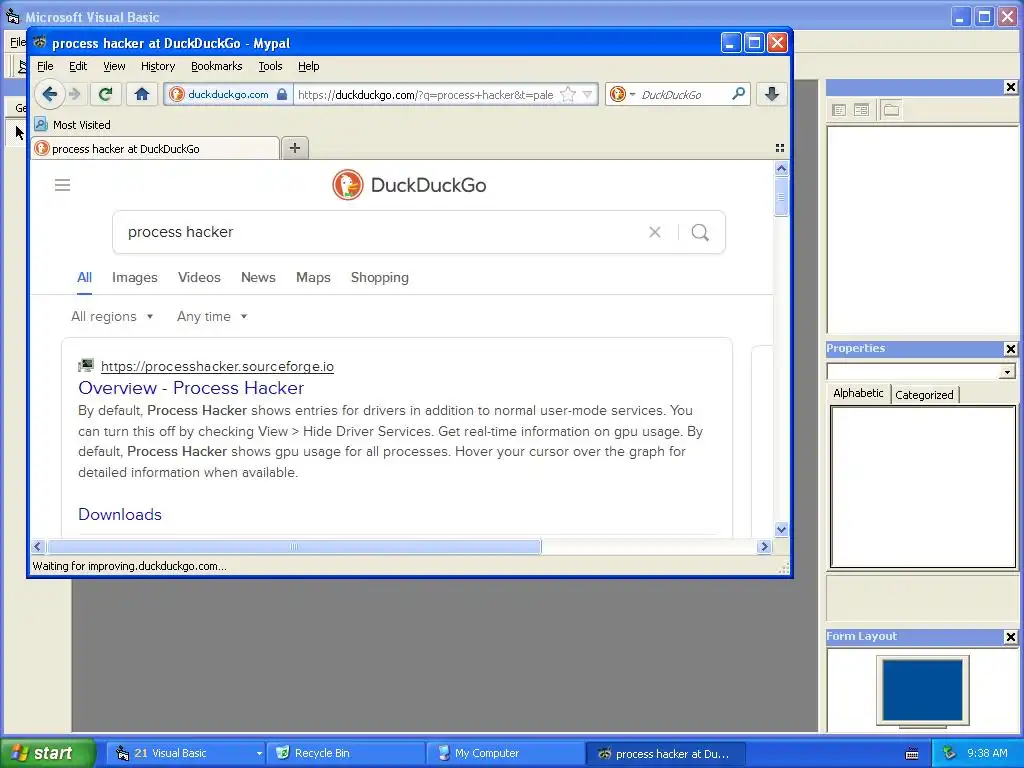Image resolution: width=1024 pixels, height=768 pixels.
Task: Click the vertical scrollbar up arrow
Action: (781, 168)
